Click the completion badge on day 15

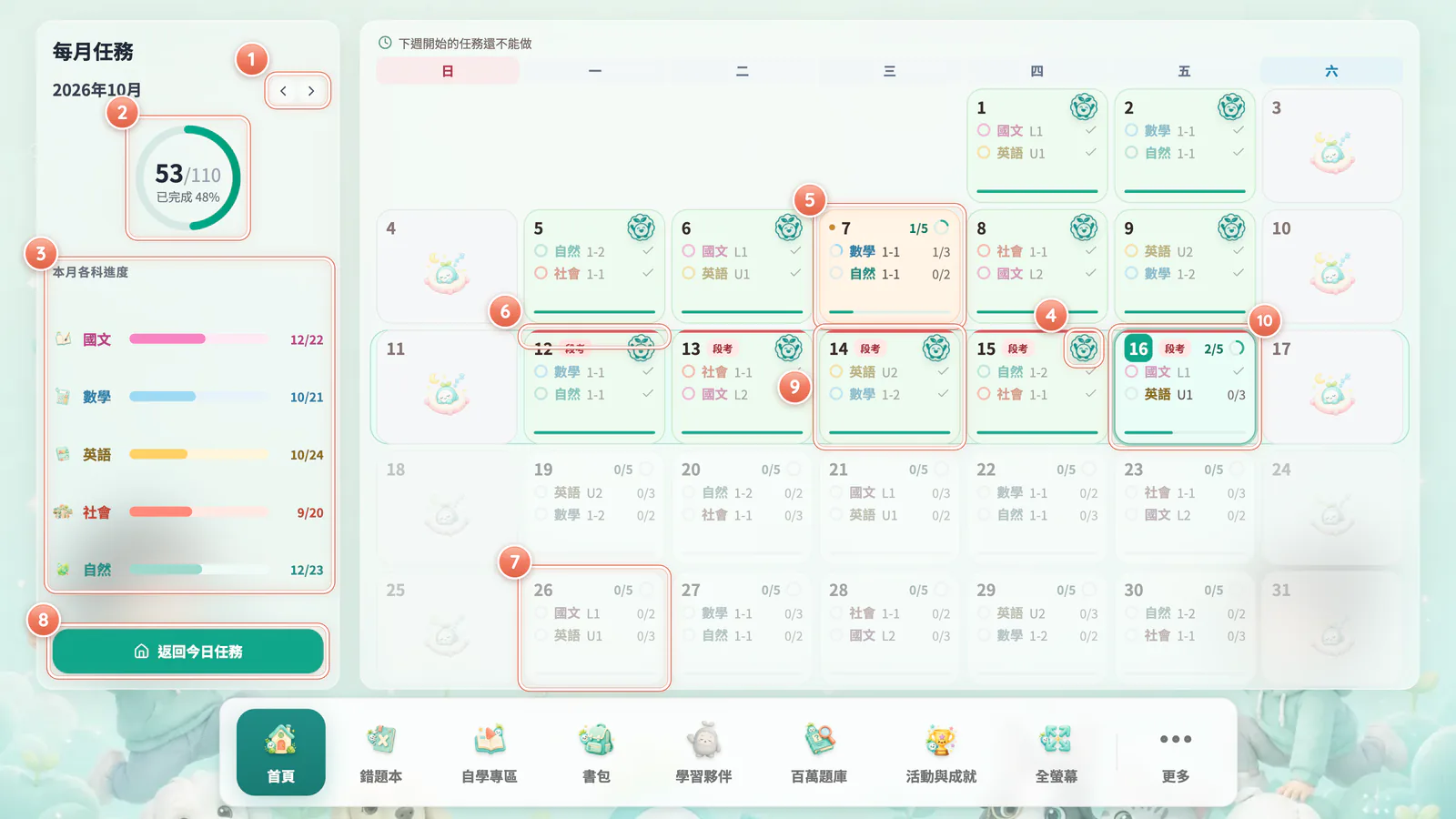coord(1084,349)
